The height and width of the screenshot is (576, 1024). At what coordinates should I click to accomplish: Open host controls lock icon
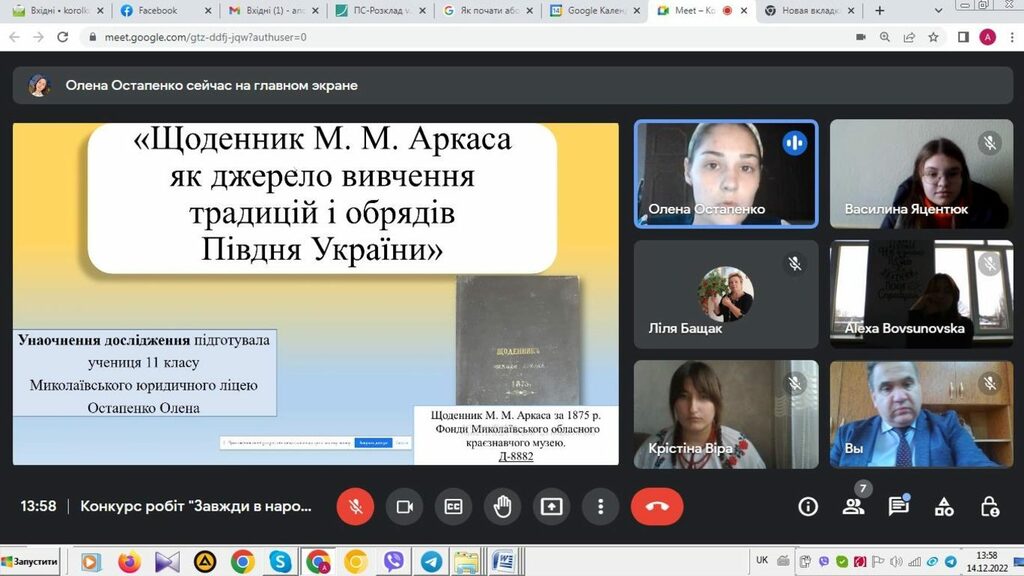click(x=990, y=506)
